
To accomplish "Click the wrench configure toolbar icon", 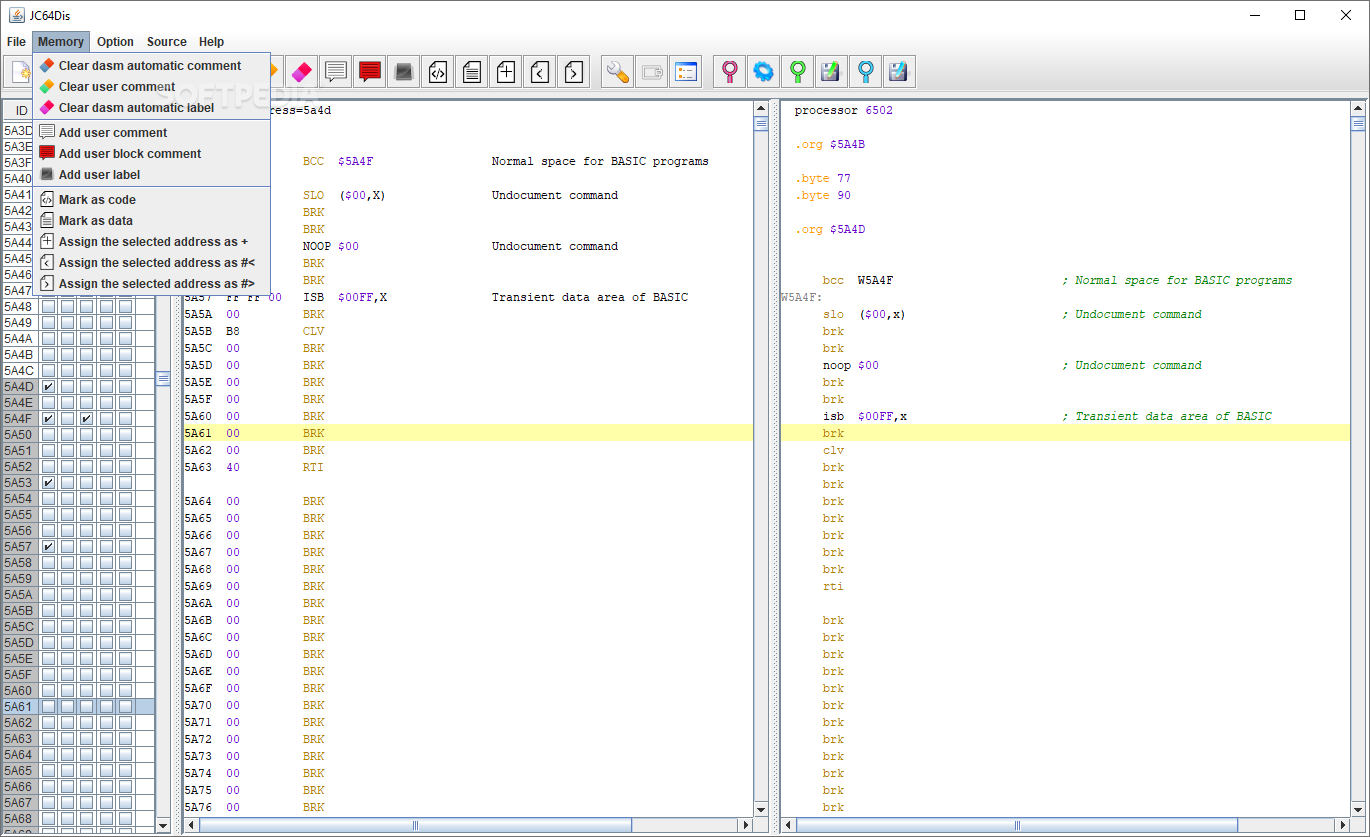I will click(x=618, y=72).
